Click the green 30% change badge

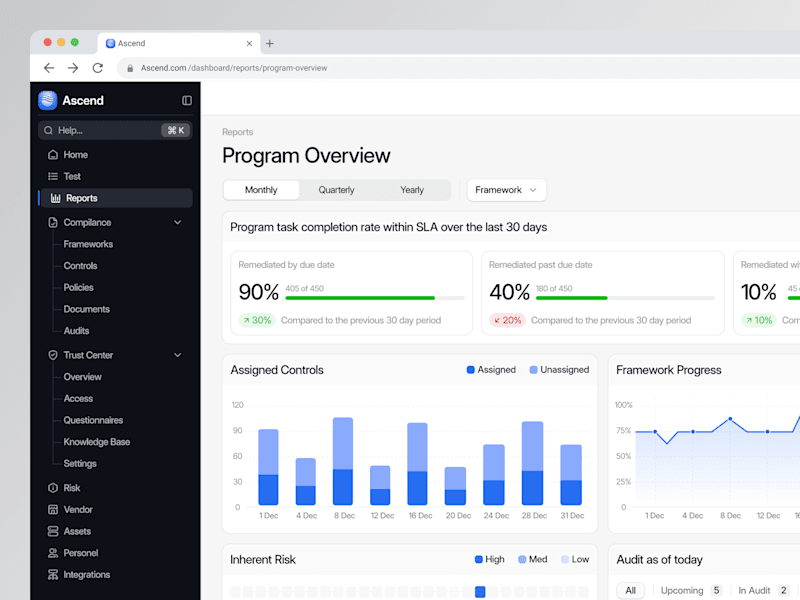click(x=257, y=320)
